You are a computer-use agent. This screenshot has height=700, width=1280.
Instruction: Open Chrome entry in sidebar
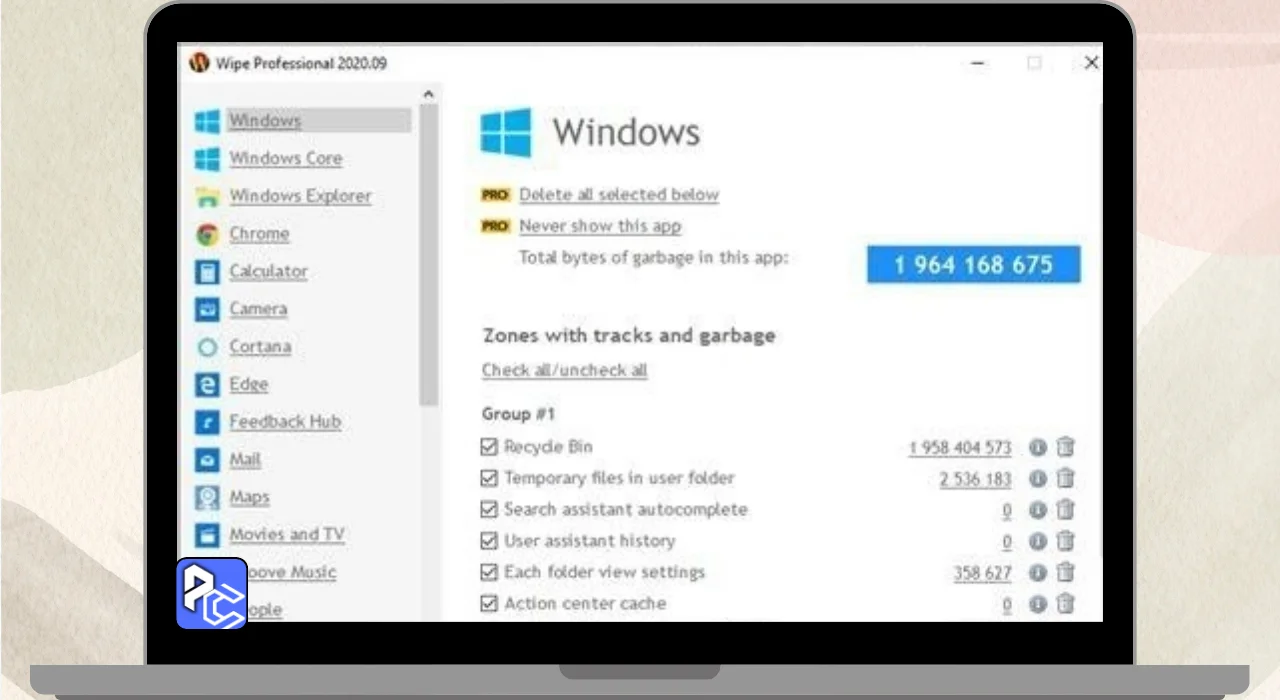point(259,234)
